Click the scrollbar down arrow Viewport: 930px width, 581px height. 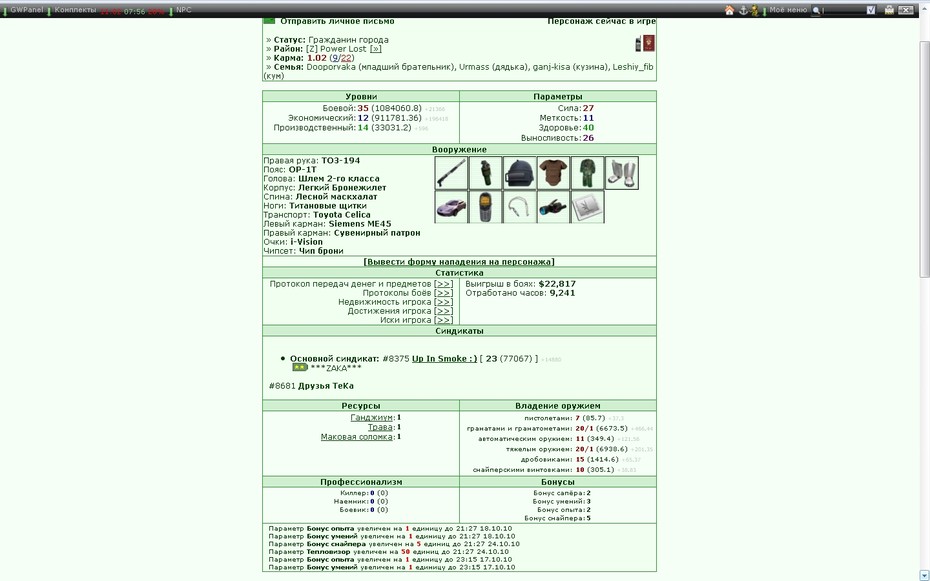(924, 575)
